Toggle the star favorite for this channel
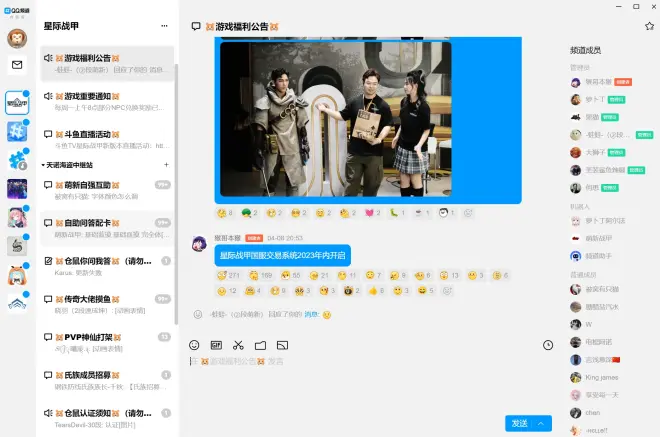660x437 pixels. point(648,25)
